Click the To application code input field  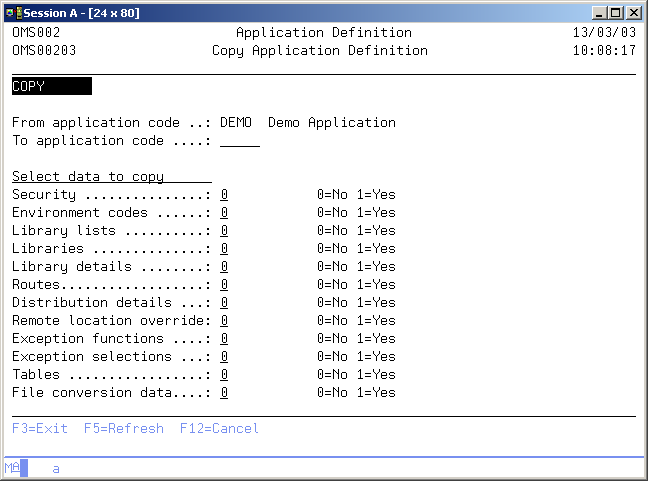pos(239,141)
